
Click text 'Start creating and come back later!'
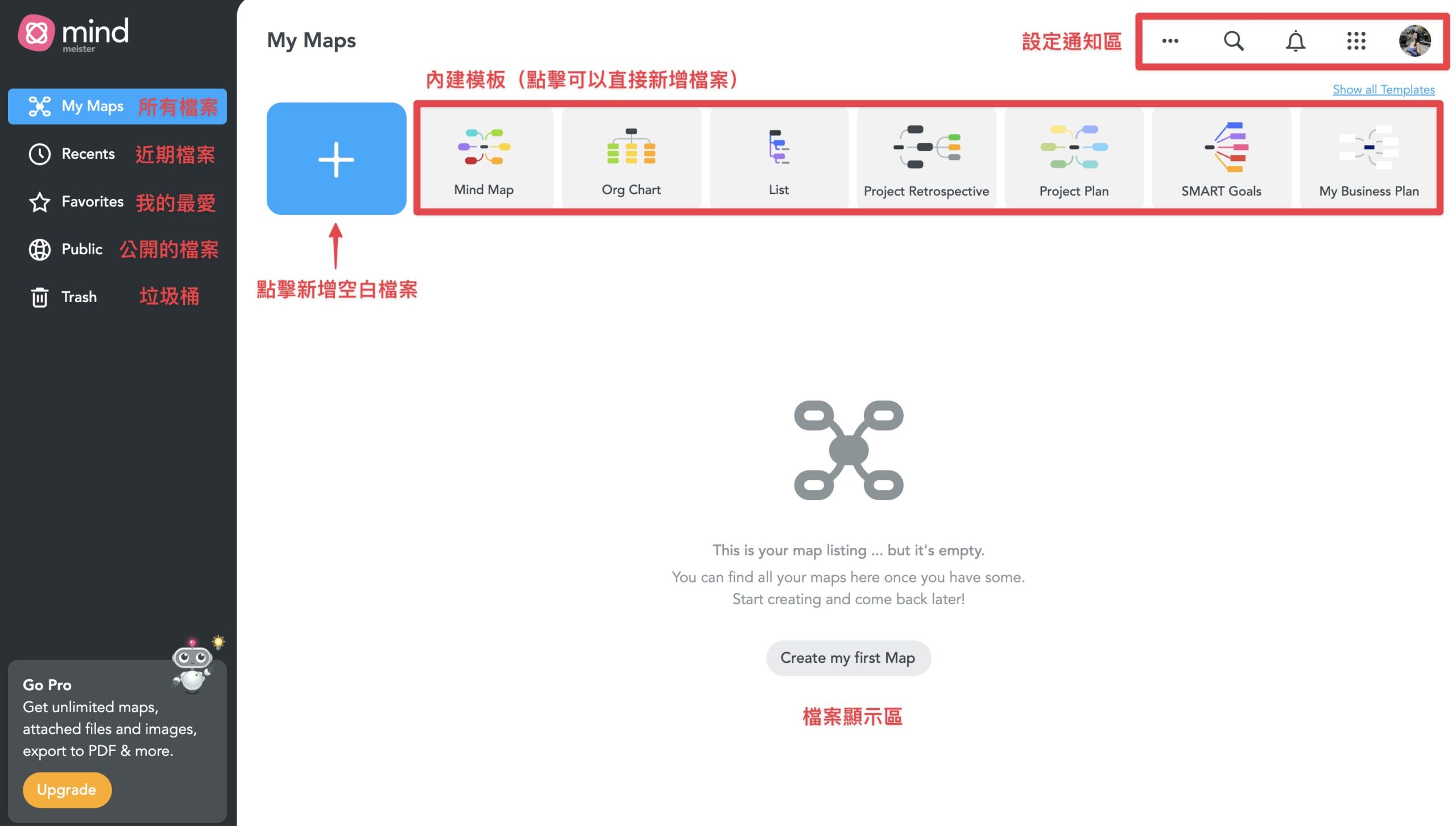click(849, 599)
